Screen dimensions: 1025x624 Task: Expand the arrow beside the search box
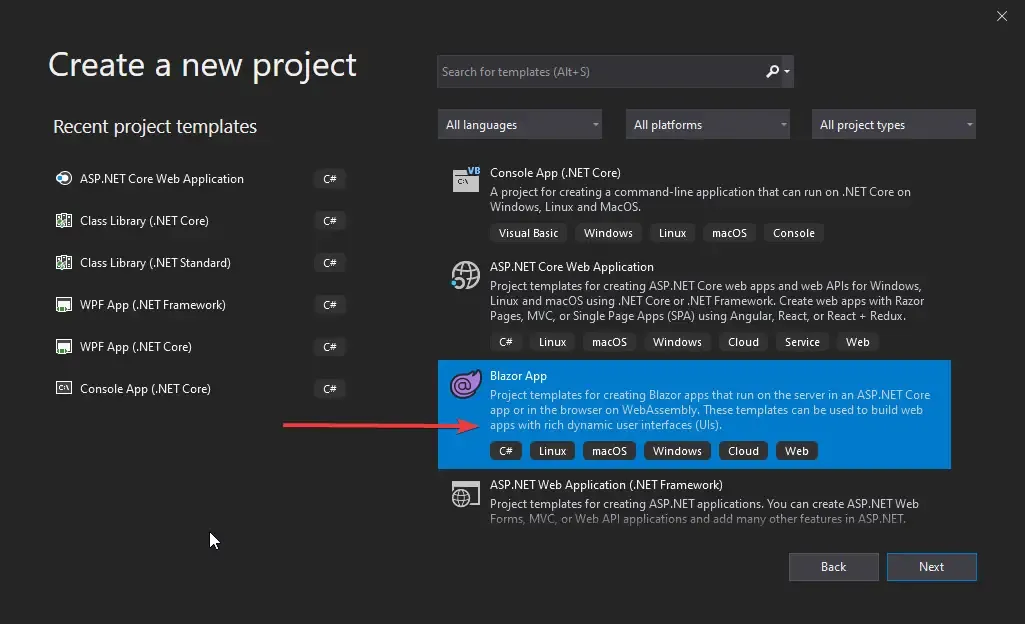(x=788, y=71)
